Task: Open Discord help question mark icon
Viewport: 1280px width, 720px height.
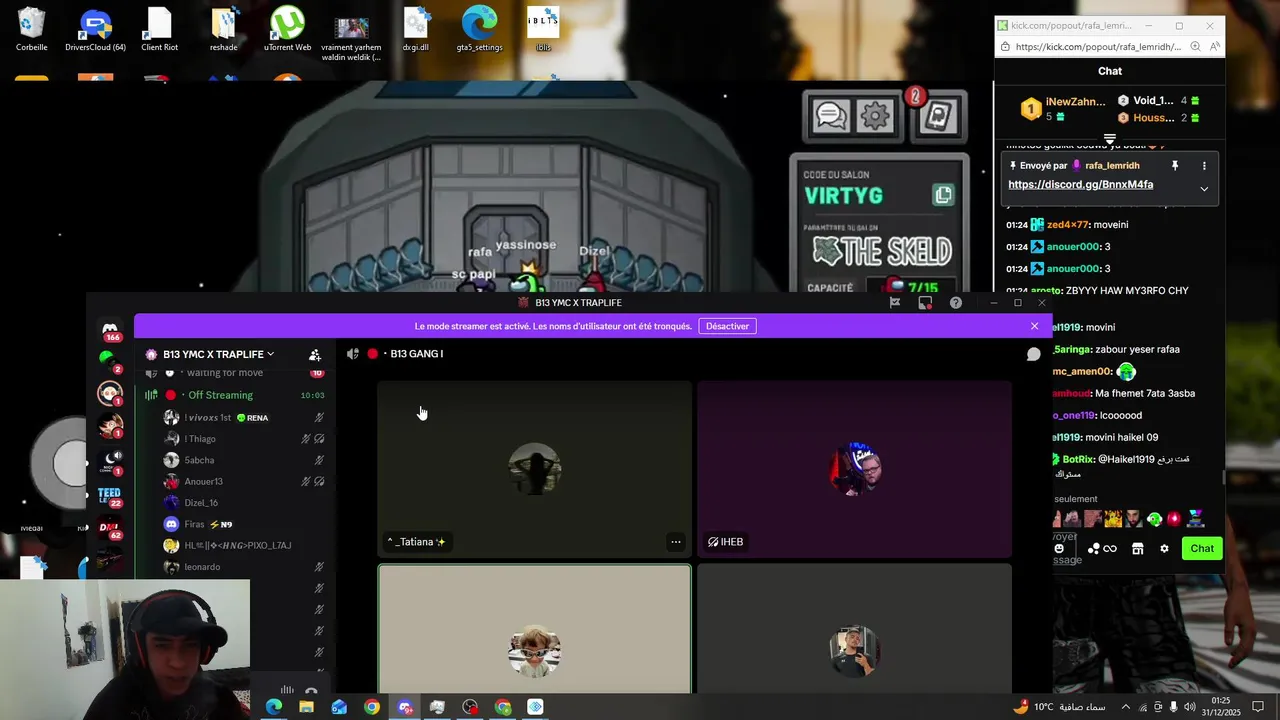Action: (x=956, y=303)
